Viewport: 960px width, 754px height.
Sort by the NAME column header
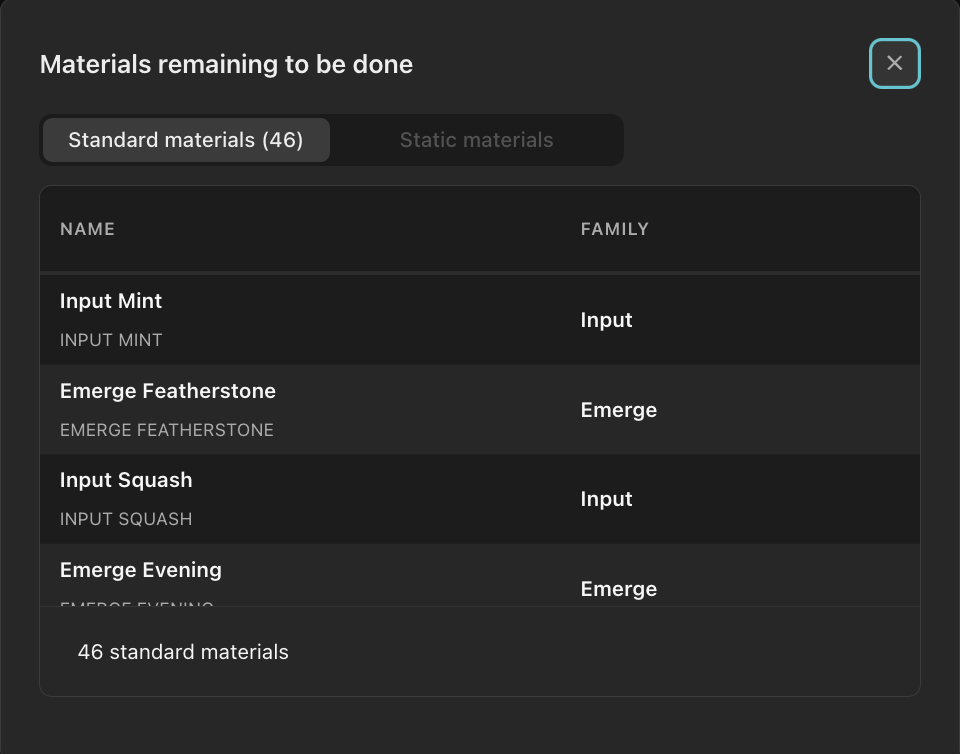point(87,229)
